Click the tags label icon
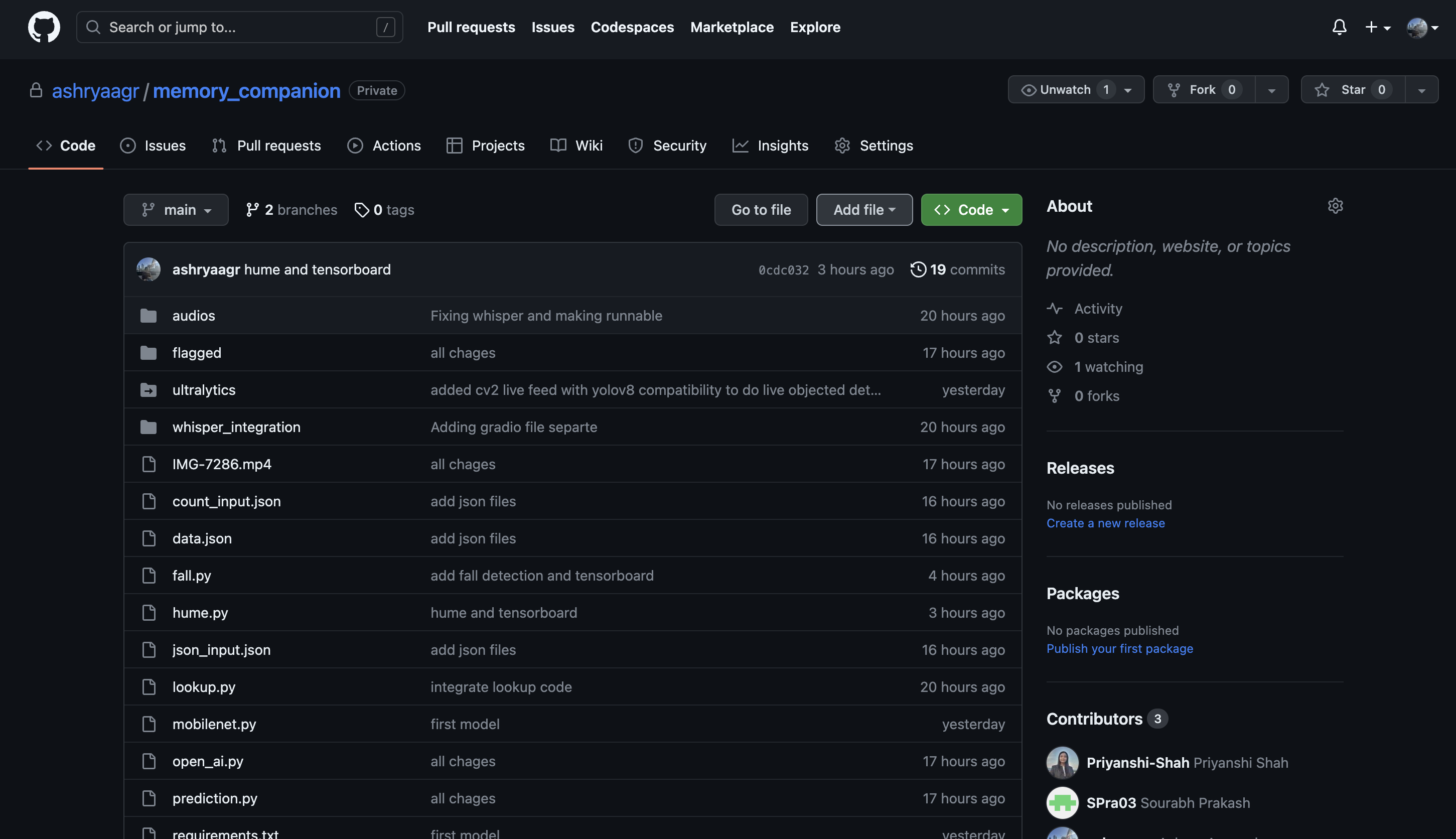 pyautogui.click(x=361, y=210)
